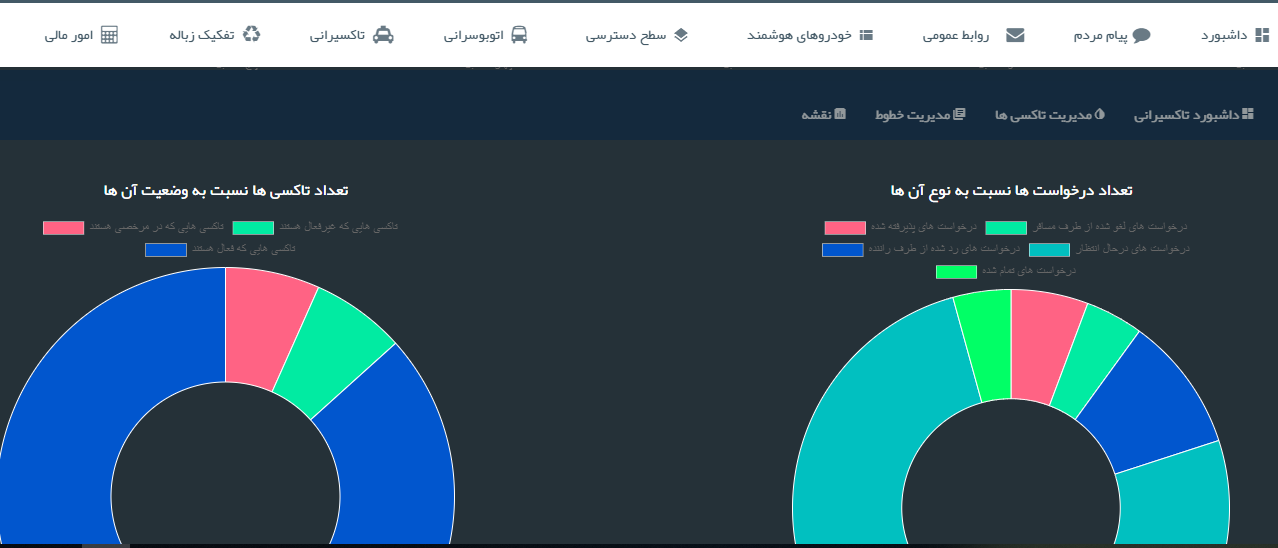Image resolution: width=1278 pixels, height=548 pixels.
Task: Click the documents icon beside مدیریت خطوط
Action: (960, 115)
